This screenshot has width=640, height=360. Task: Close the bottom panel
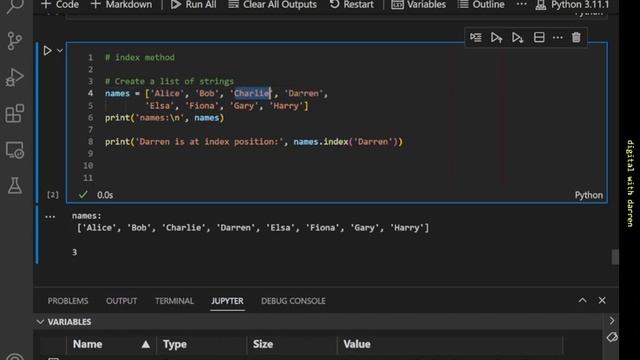(x=602, y=300)
